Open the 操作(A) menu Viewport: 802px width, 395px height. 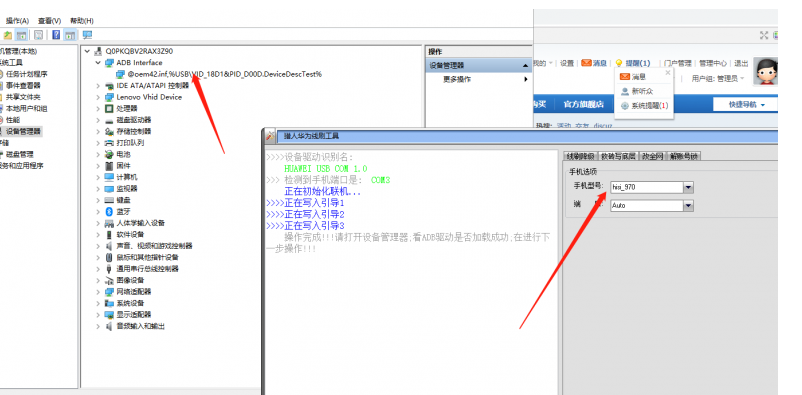point(17,21)
